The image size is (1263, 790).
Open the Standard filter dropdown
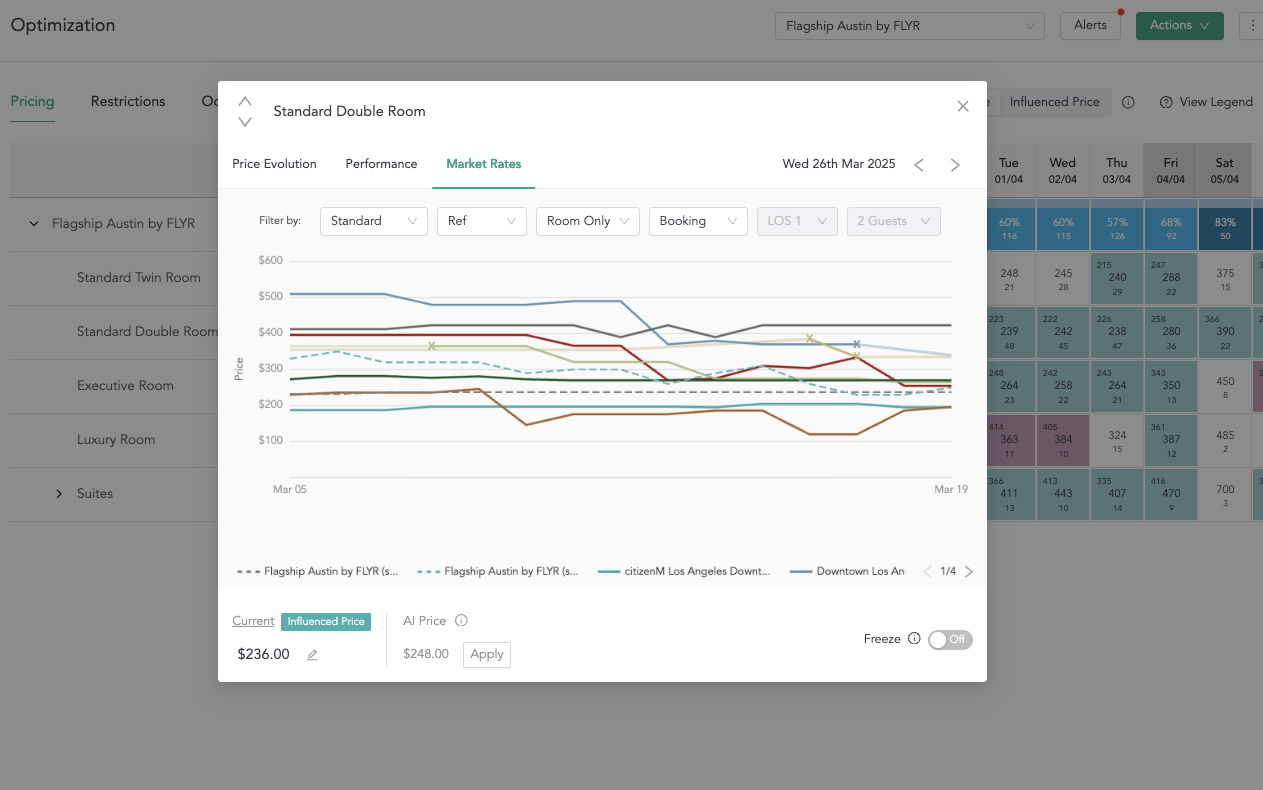click(x=373, y=221)
